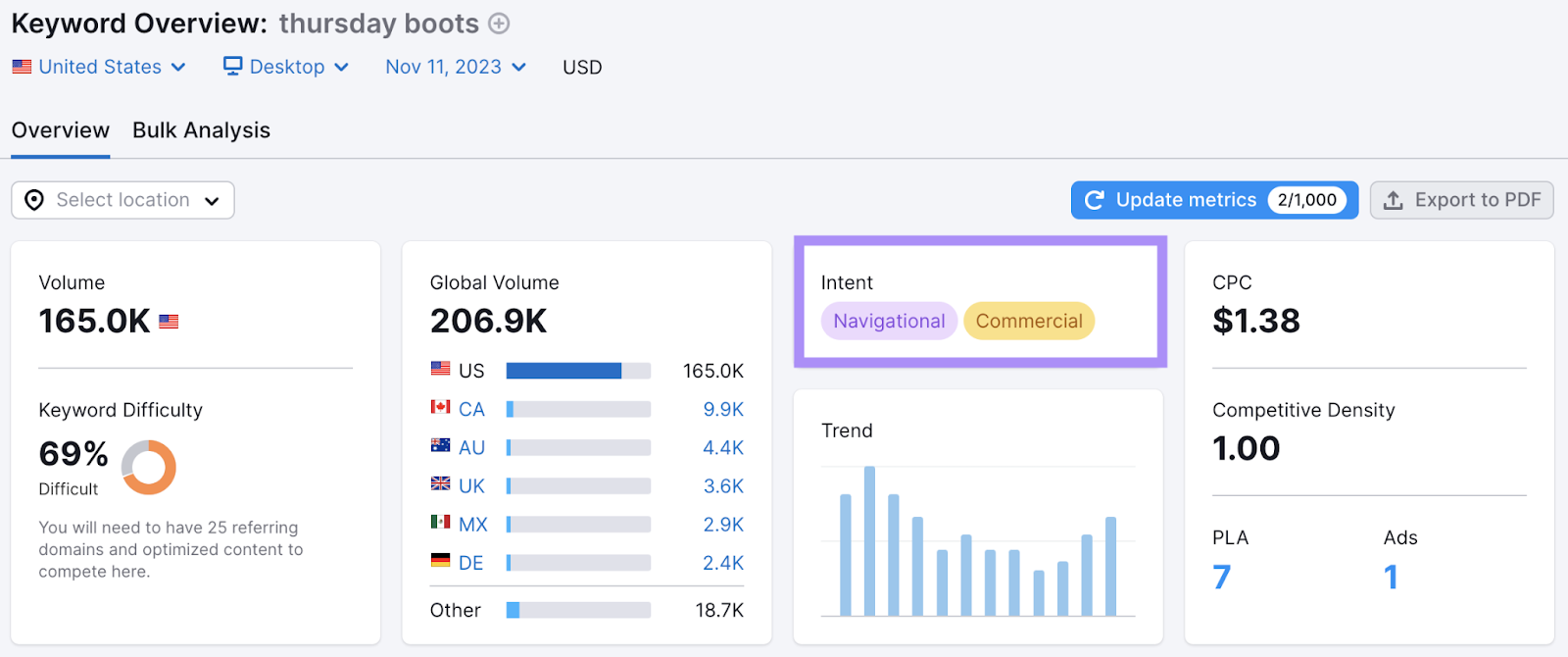This screenshot has height=657, width=1568.
Task: Switch to the Overview tab
Action: 61,130
